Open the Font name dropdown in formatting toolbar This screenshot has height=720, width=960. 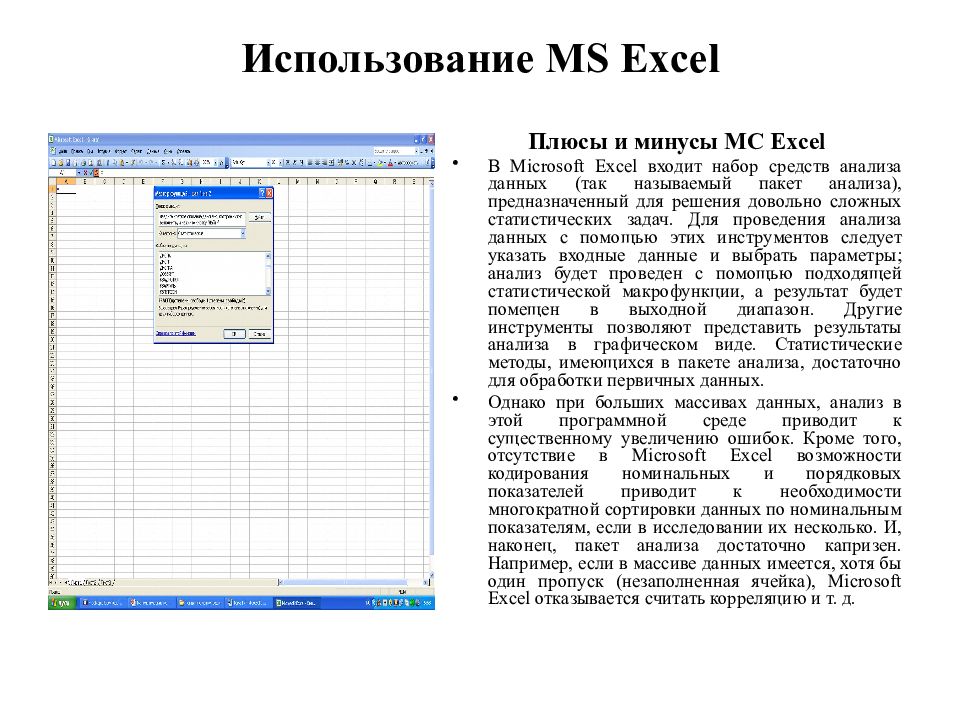click(268, 162)
